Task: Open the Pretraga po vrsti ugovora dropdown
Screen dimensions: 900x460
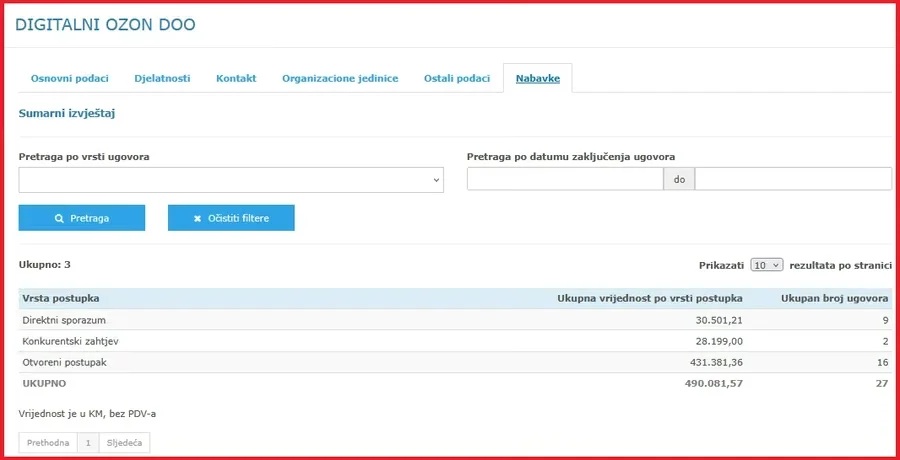Action: [x=231, y=180]
